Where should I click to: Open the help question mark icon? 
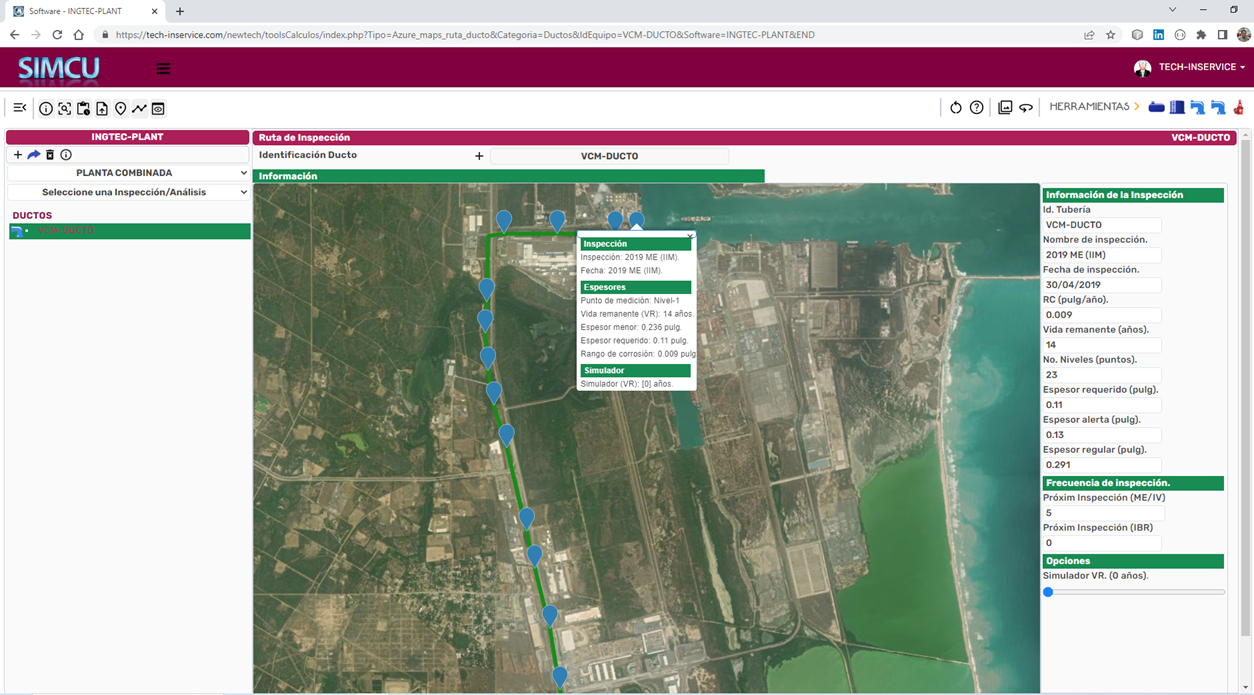coord(976,108)
